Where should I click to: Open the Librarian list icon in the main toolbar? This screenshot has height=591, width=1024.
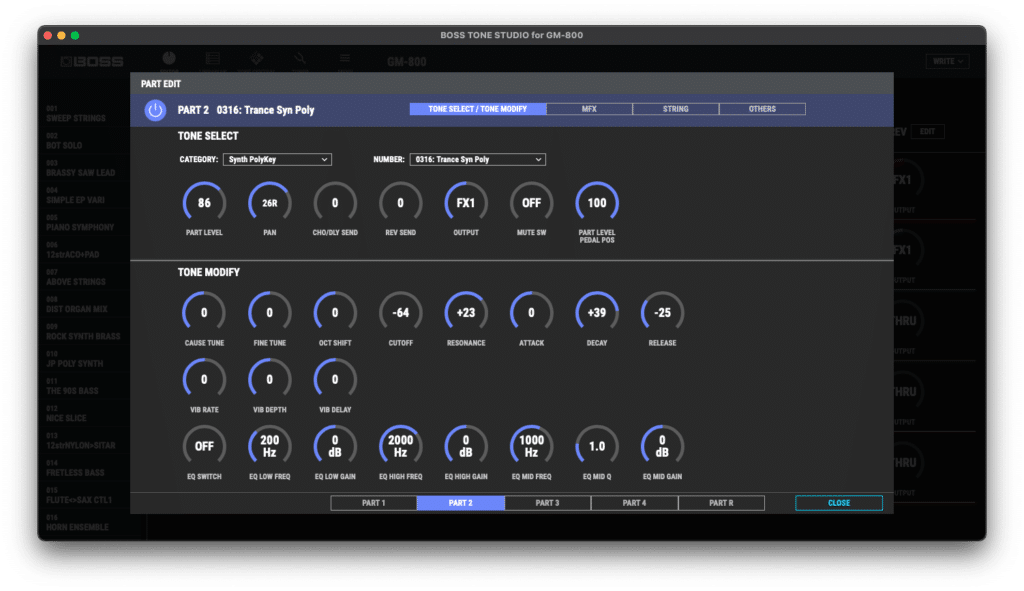(x=212, y=59)
